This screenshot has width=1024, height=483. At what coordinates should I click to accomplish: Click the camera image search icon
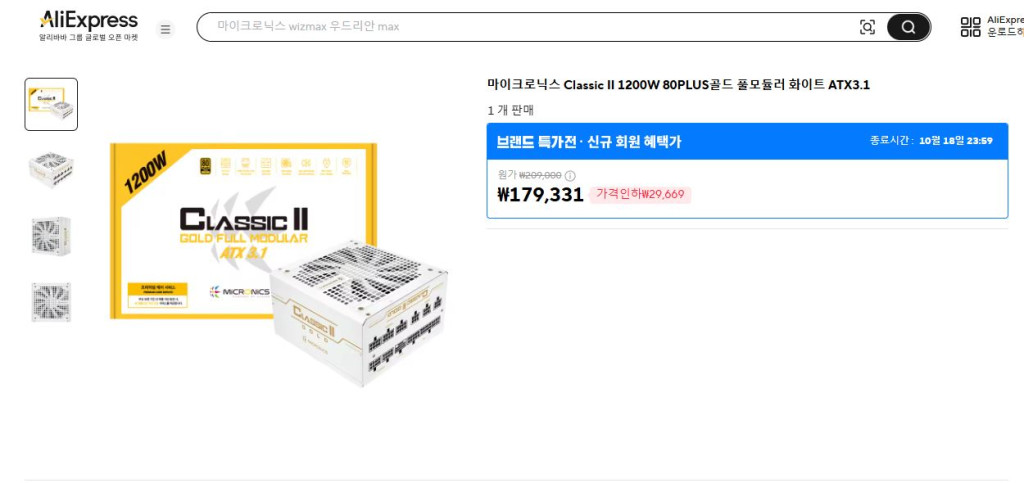coord(867,27)
